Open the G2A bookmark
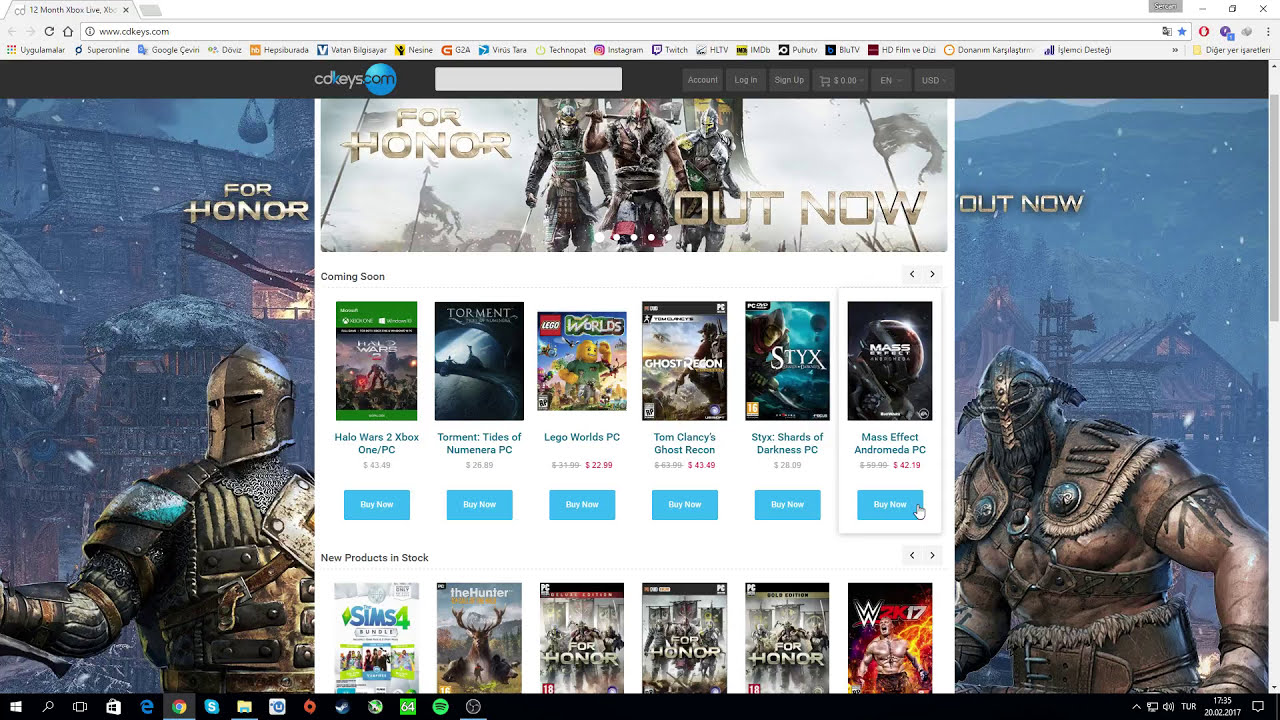This screenshot has width=1280, height=720. (456, 50)
